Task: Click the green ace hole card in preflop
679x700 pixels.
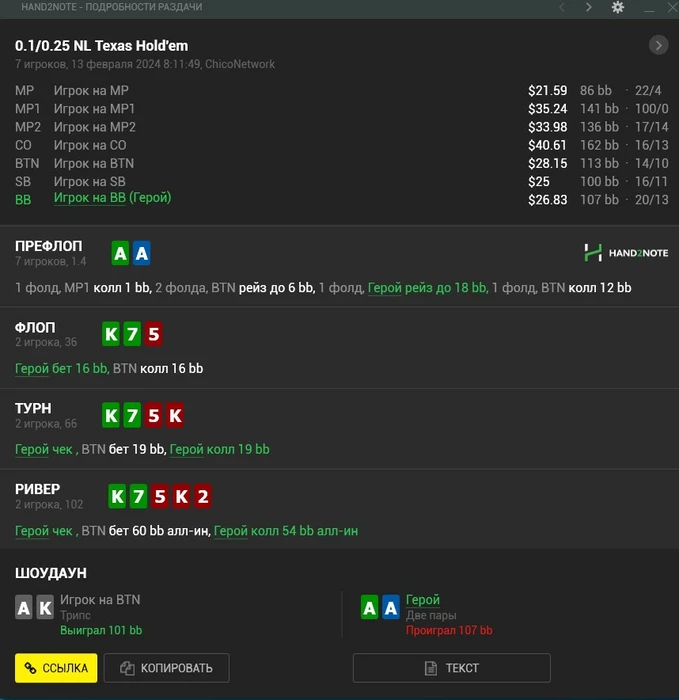Action: point(120,253)
